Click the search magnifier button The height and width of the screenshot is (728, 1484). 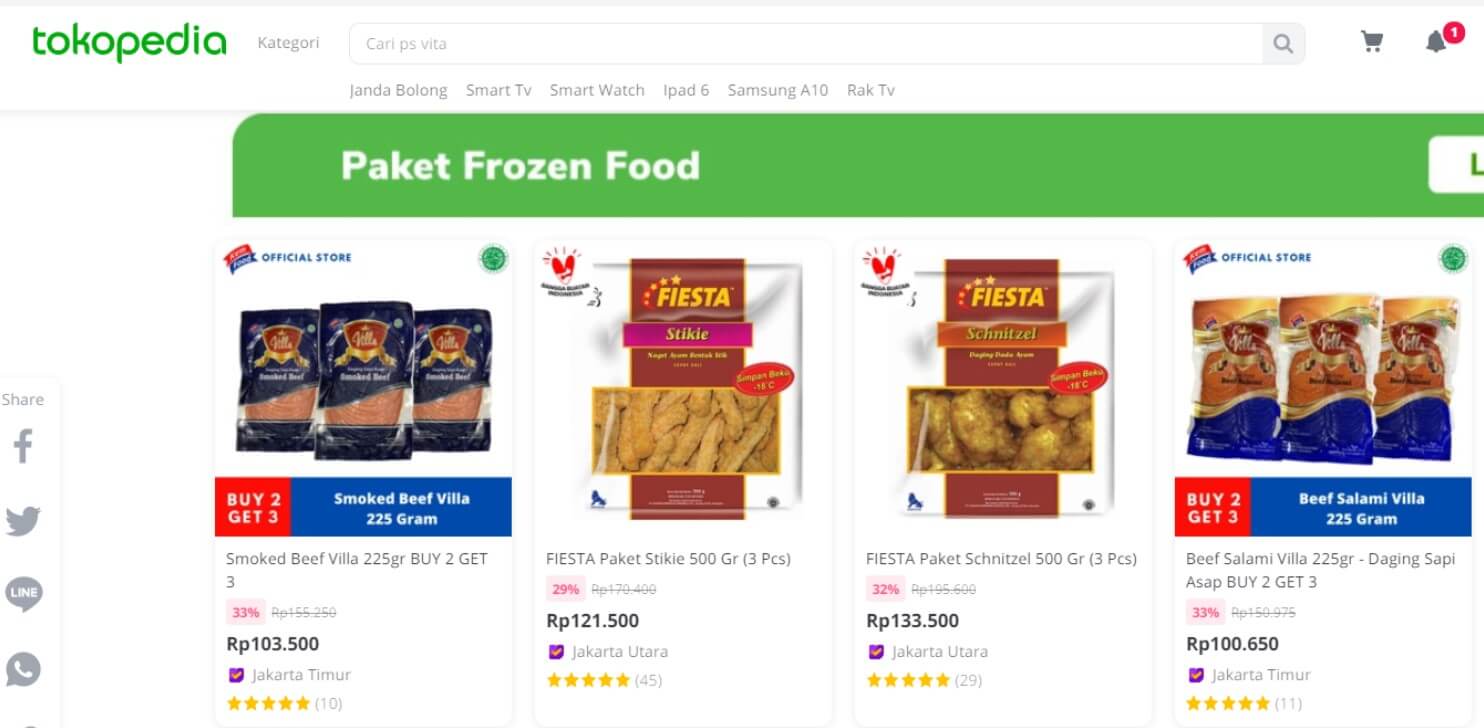tap(1283, 44)
